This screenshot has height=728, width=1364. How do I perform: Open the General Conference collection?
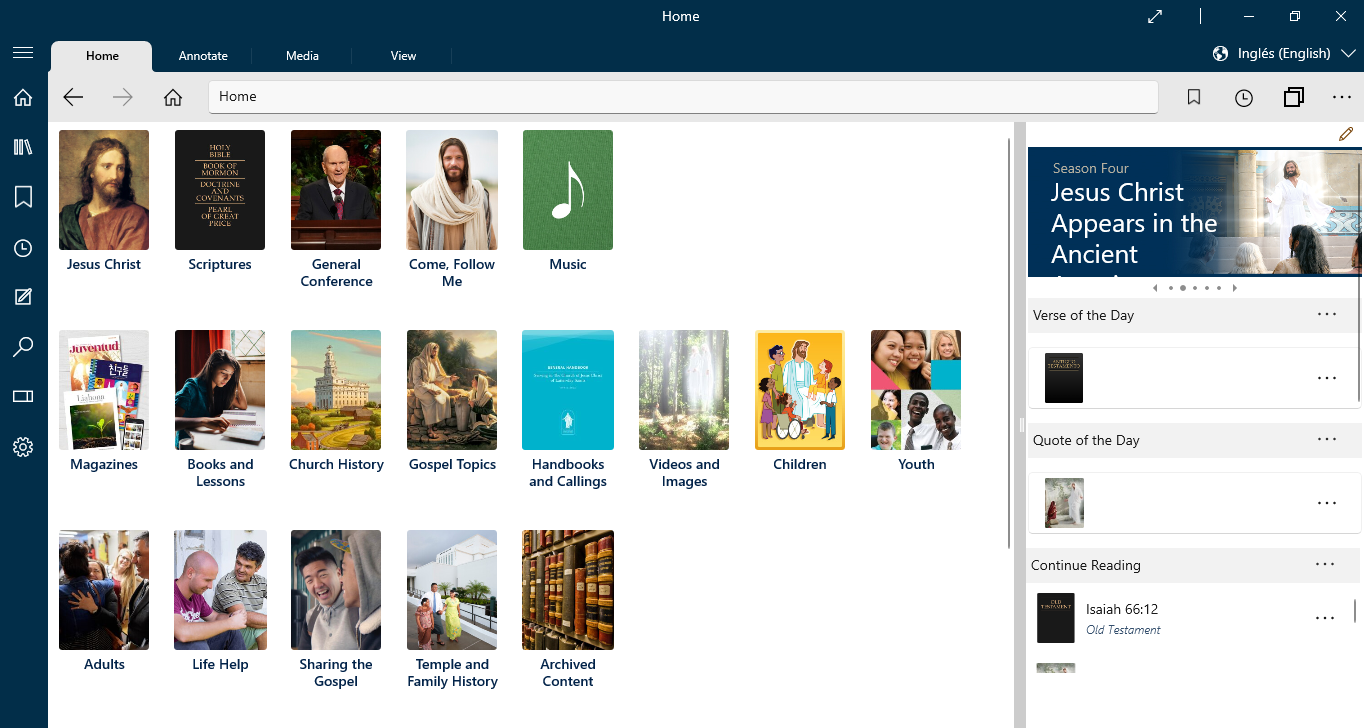pos(336,210)
